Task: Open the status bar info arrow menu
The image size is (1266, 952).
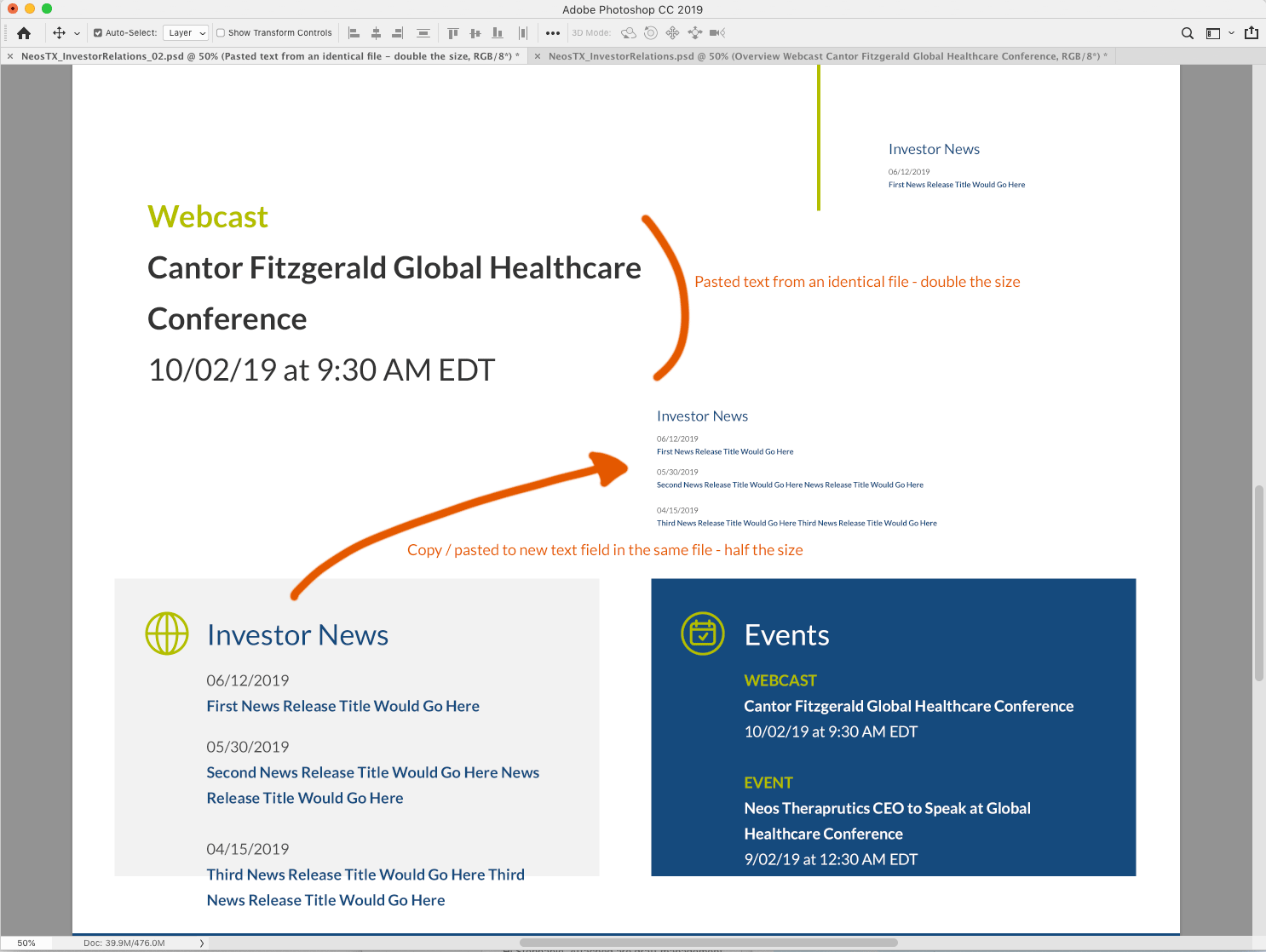Action: pyautogui.click(x=202, y=943)
